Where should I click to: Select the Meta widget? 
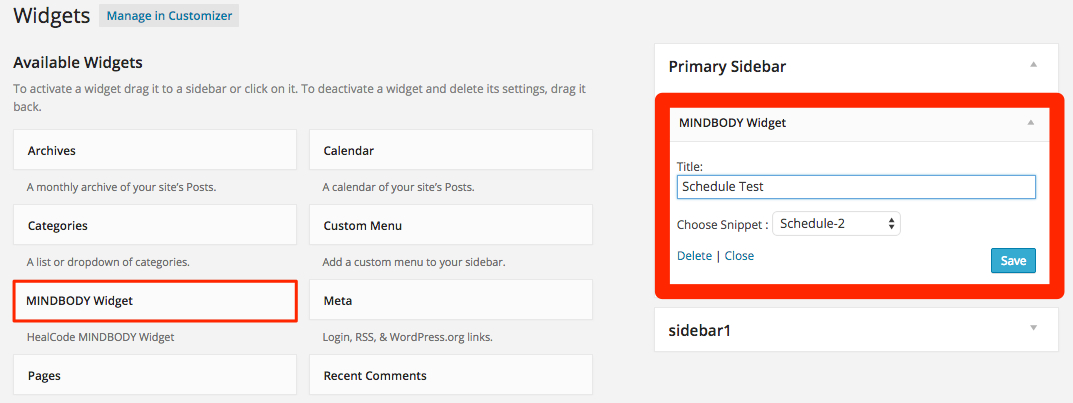[x=451, y=300]
